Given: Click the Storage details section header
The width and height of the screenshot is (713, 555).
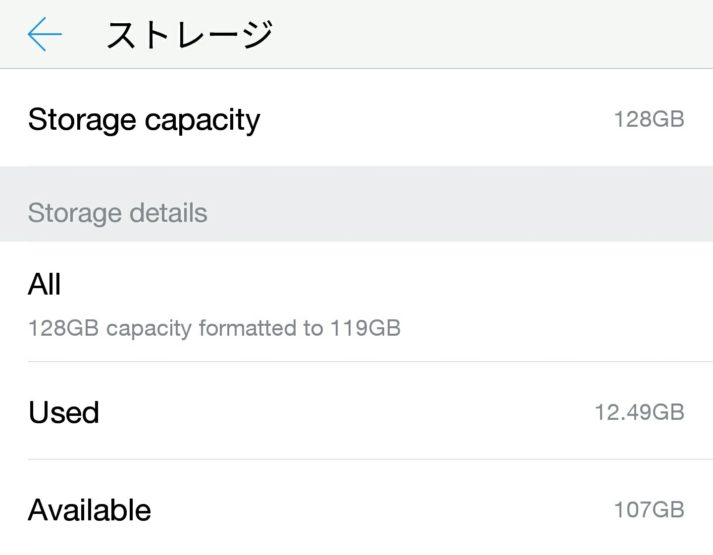Looking at the screenshot, I should click(118, 213).
